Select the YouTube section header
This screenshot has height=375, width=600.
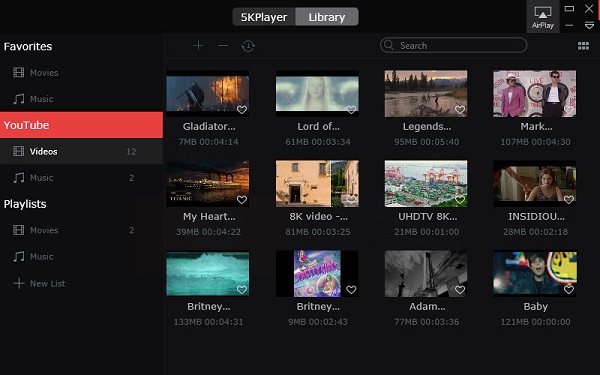point(81,125)
